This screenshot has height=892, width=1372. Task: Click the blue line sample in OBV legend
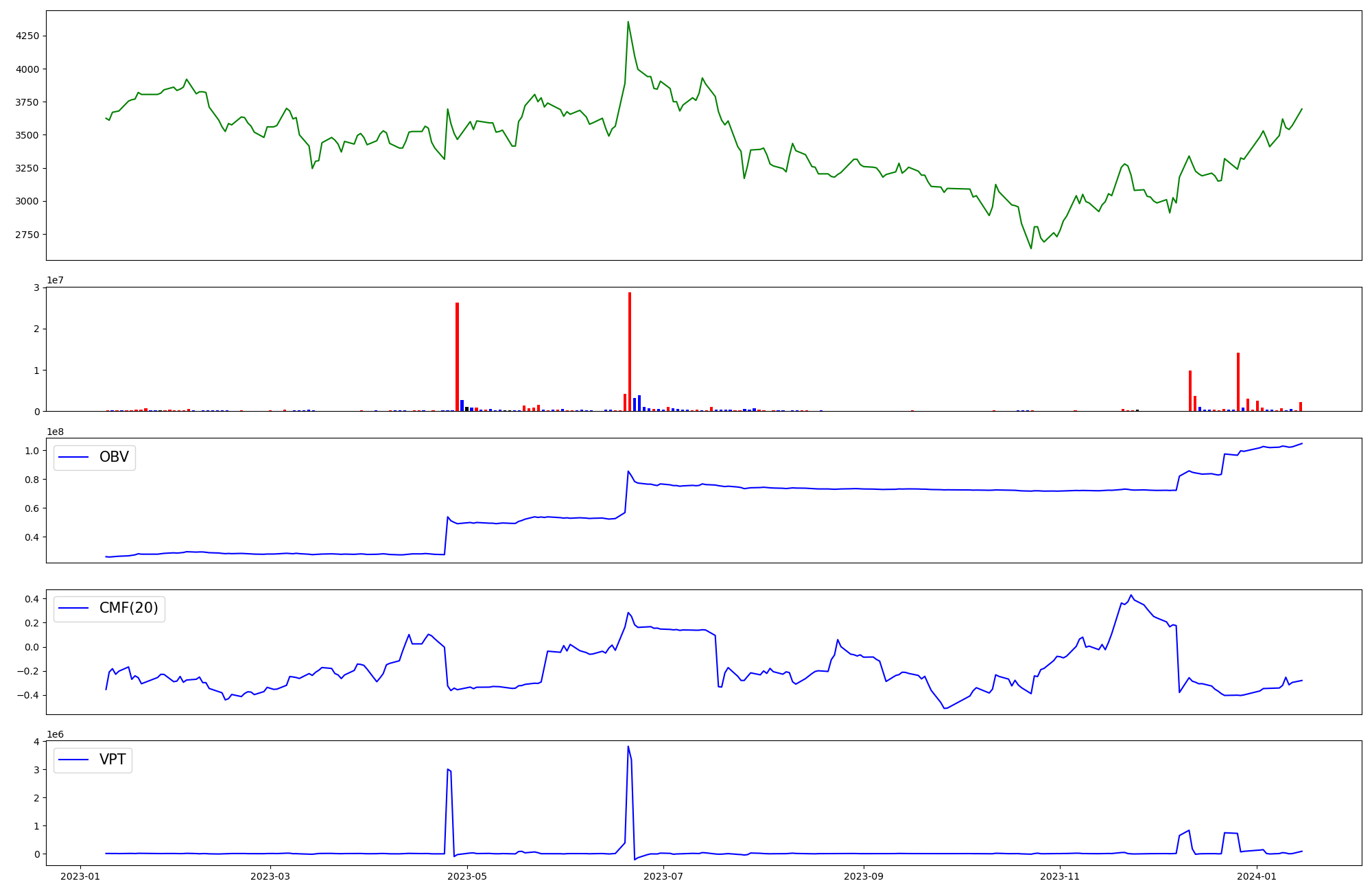74,457
